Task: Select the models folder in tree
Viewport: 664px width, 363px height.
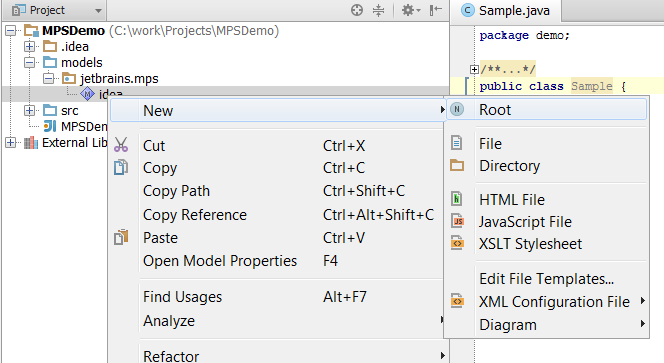Action: pos(82,63)
